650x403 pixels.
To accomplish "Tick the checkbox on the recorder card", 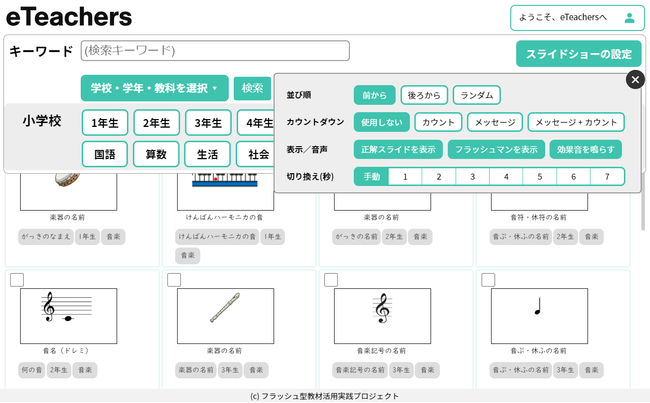I will pyautogui.click(x=174, y=280).
